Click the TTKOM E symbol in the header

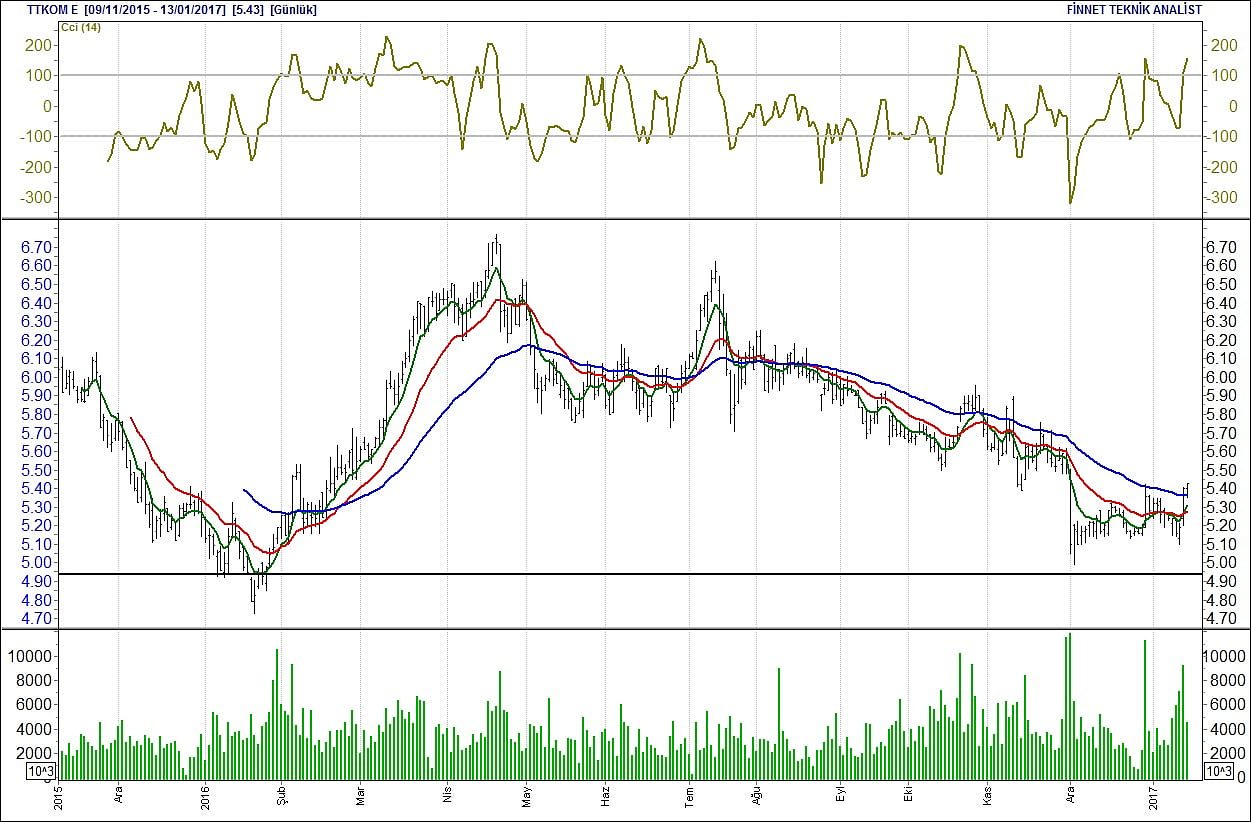54,10
